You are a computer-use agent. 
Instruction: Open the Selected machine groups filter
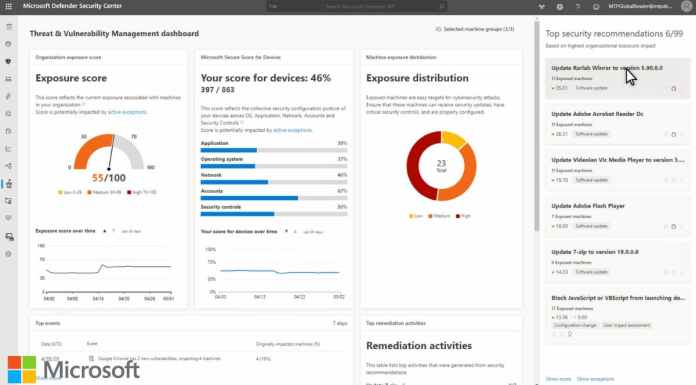click(475, 29)
